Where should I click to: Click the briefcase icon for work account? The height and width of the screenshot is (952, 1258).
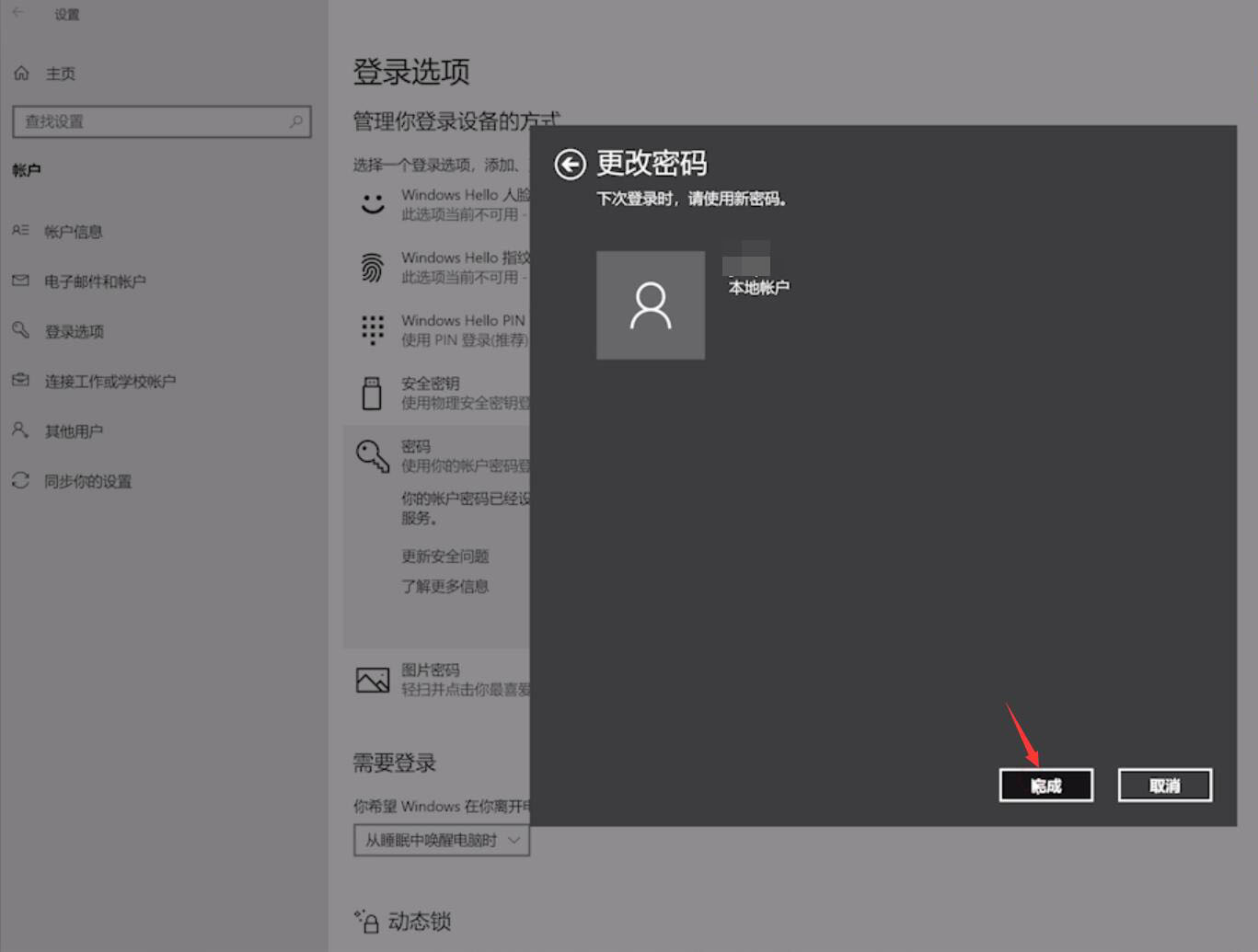[20, 379]
